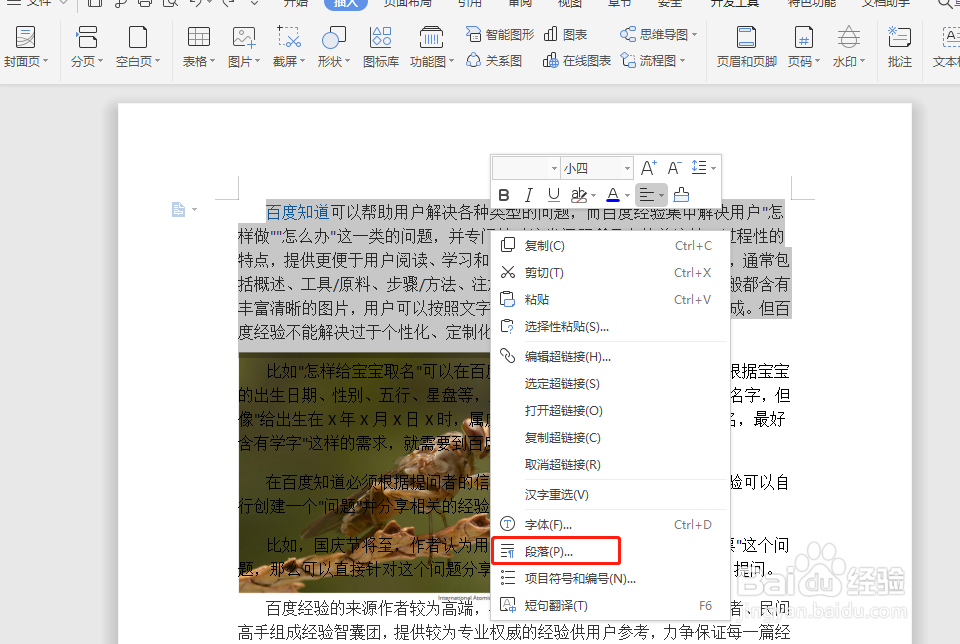
Task: Open the mini toolbar font name dropdown
Action: click(554, 168)
